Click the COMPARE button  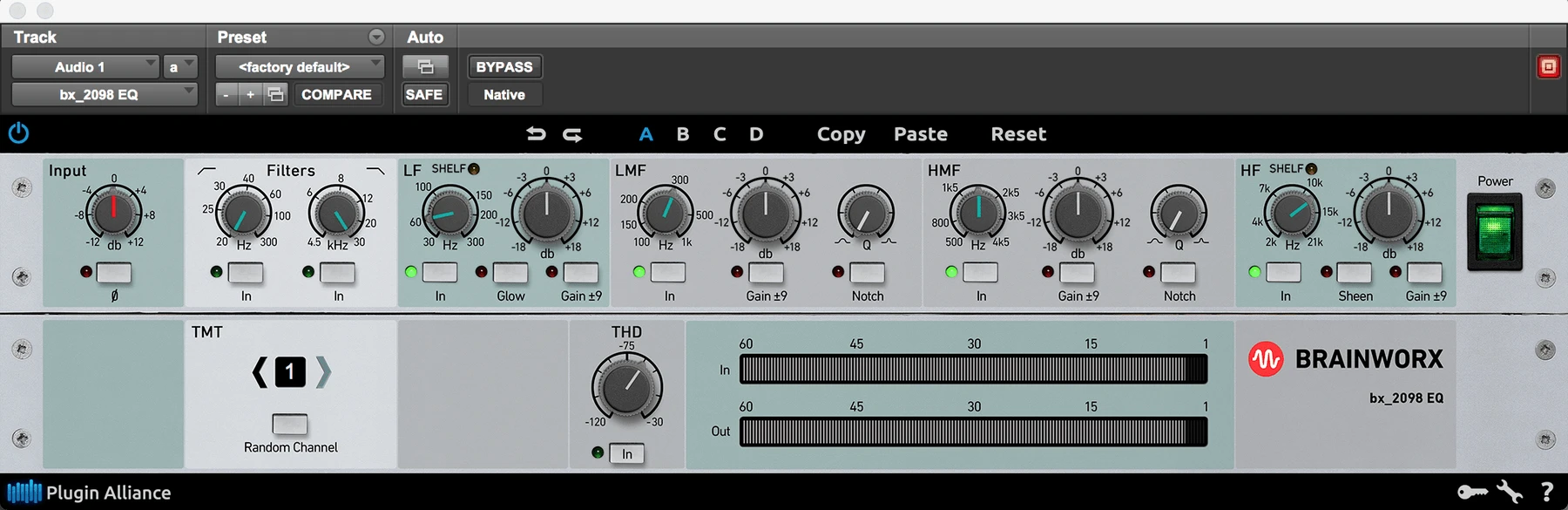click(x=336, y=94)
